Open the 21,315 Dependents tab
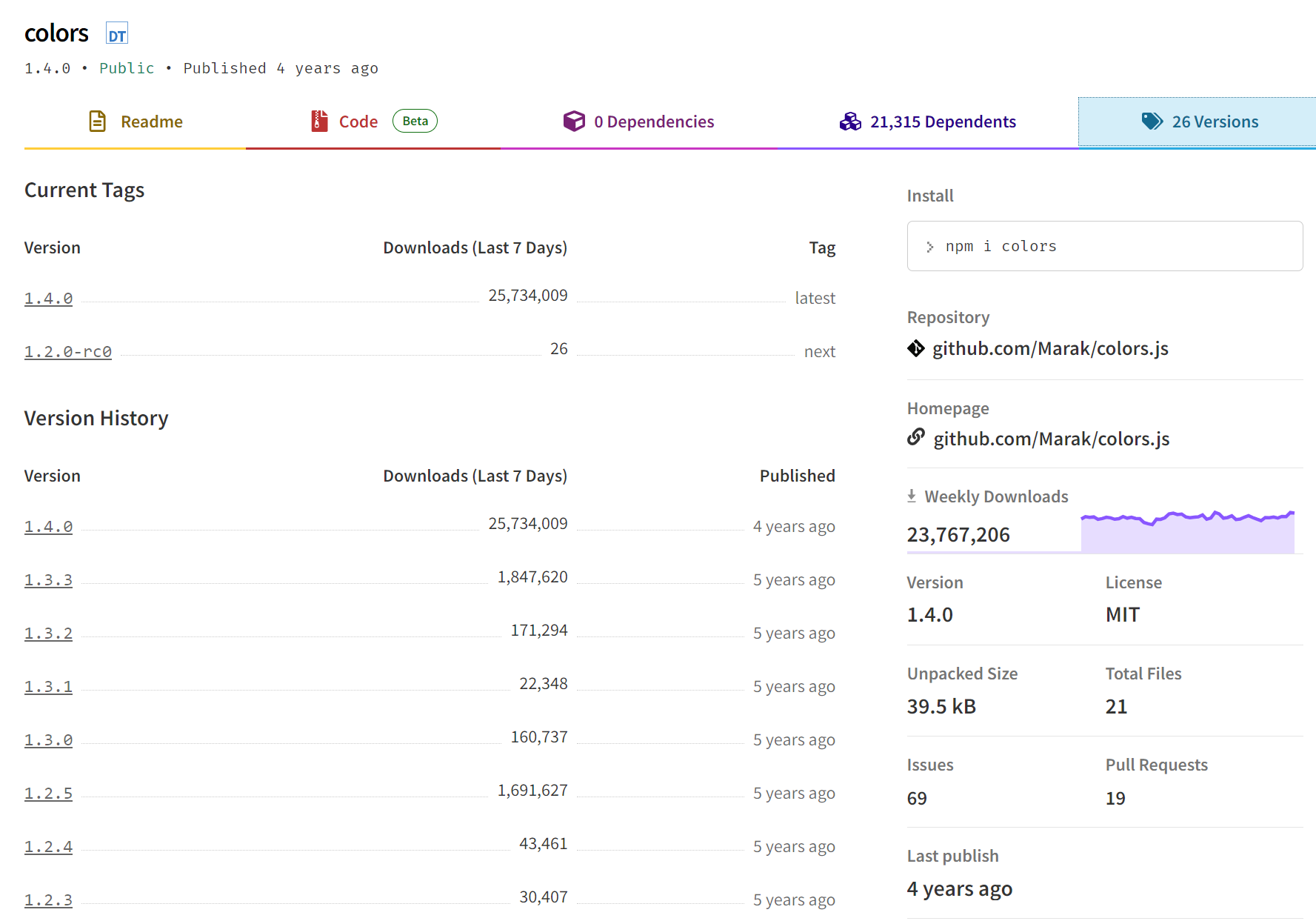The image size is (1316, 921). (x=944, y=121)
